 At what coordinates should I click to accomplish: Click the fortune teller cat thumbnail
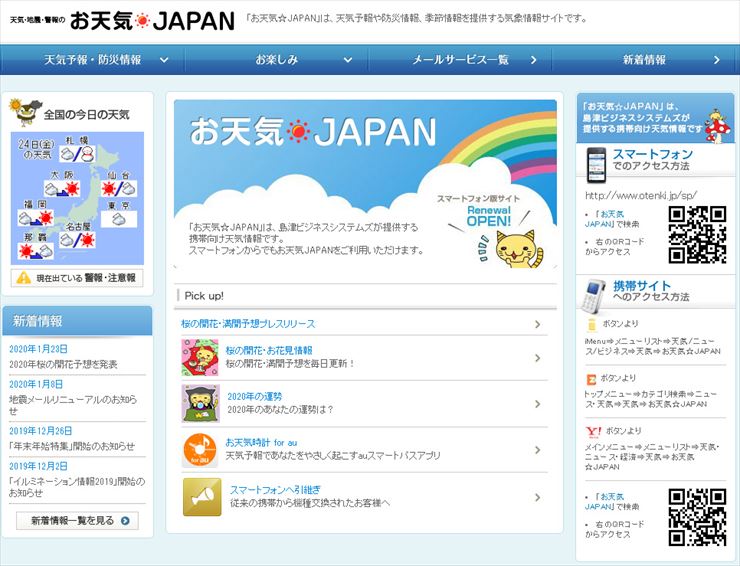point(201,403)
